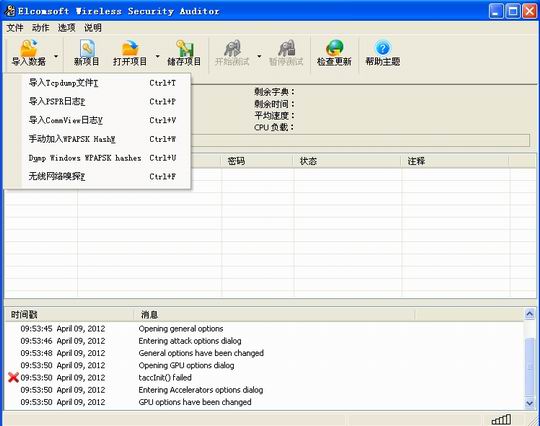Image resolution: width=540 pixels, height=426 pixels.
Task: Select log row 'Entering attack options dialog'
Action: (x=264, y=341)
